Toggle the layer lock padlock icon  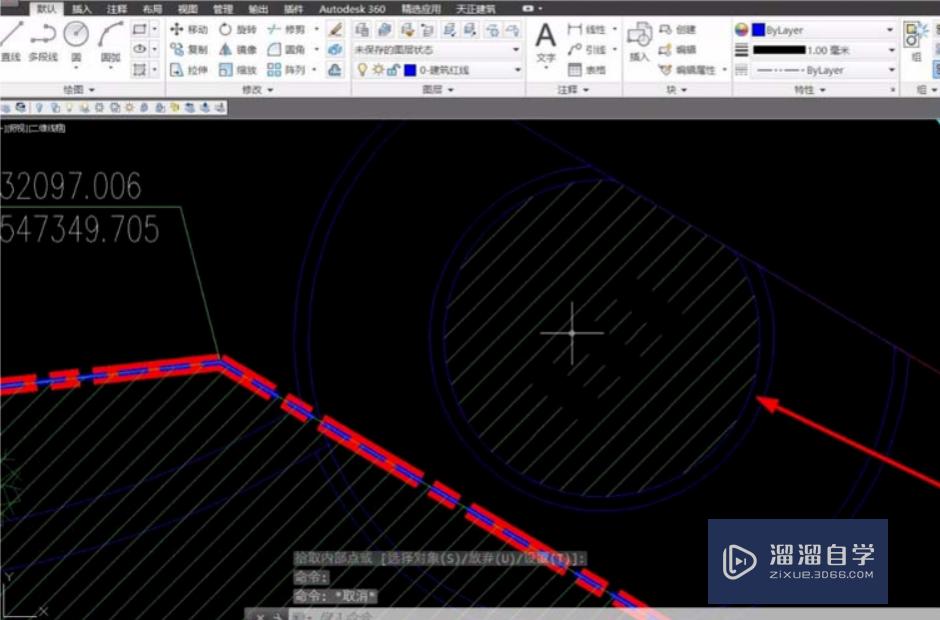pos(393,70)
